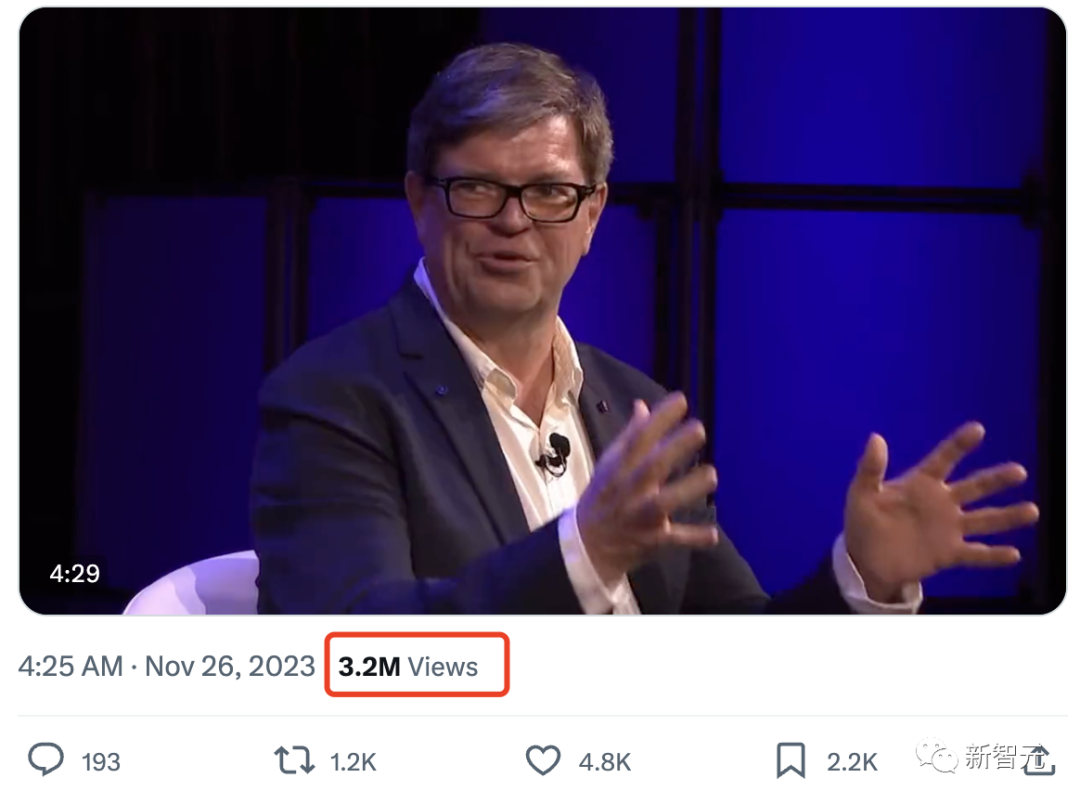
Task: Click the 4:29 video duration badge
Action: coord(74,574)
